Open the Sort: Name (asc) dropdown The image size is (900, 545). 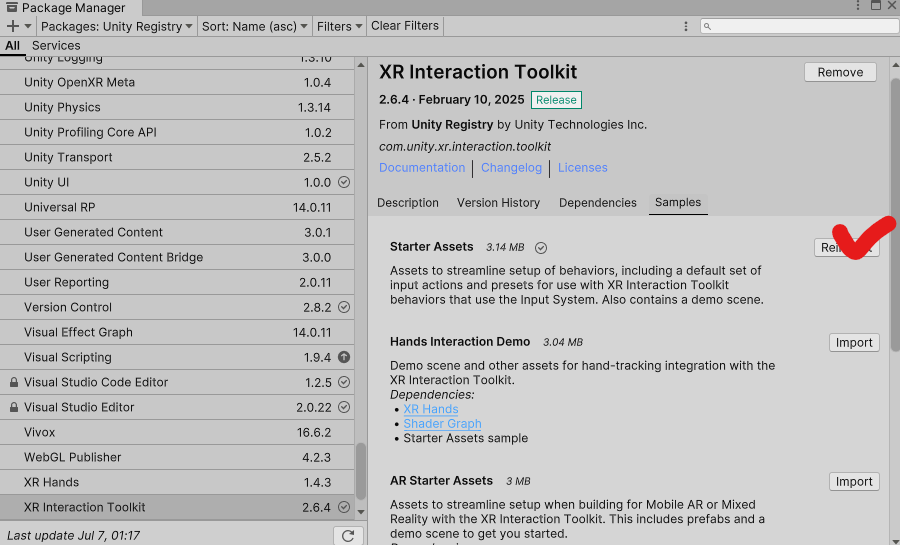coord(254,26)
